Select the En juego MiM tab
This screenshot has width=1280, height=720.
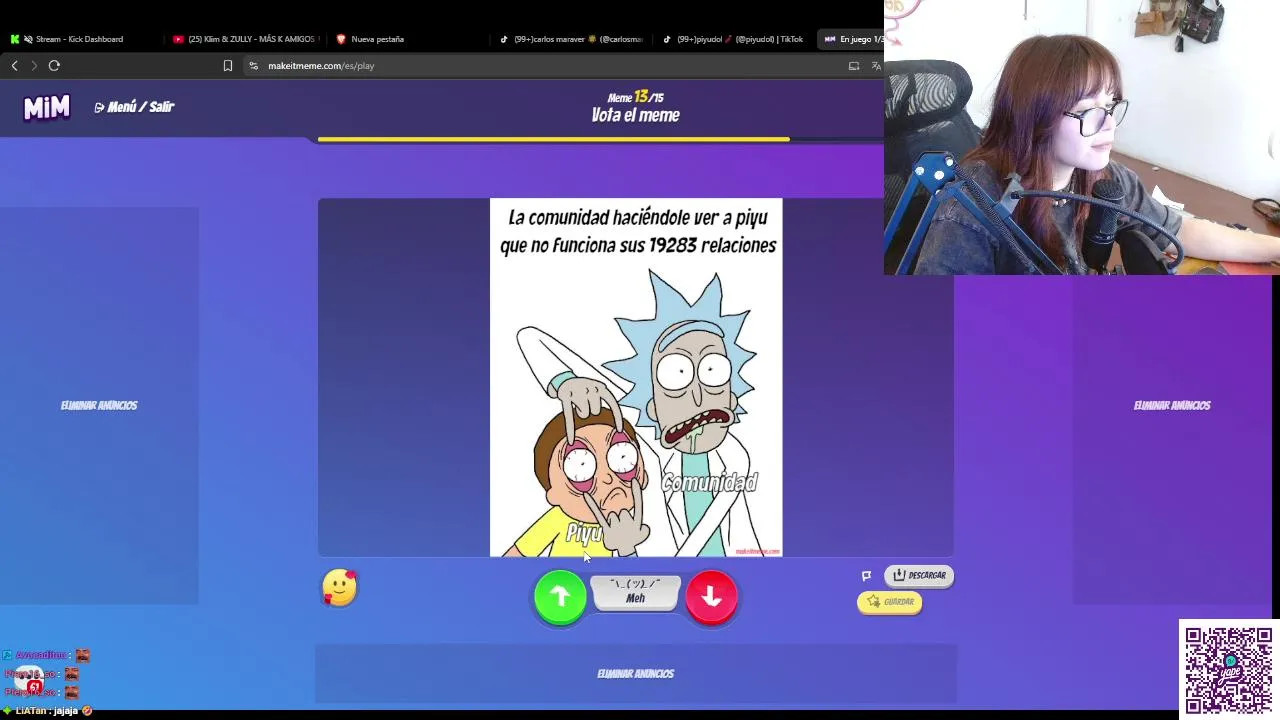852,39
